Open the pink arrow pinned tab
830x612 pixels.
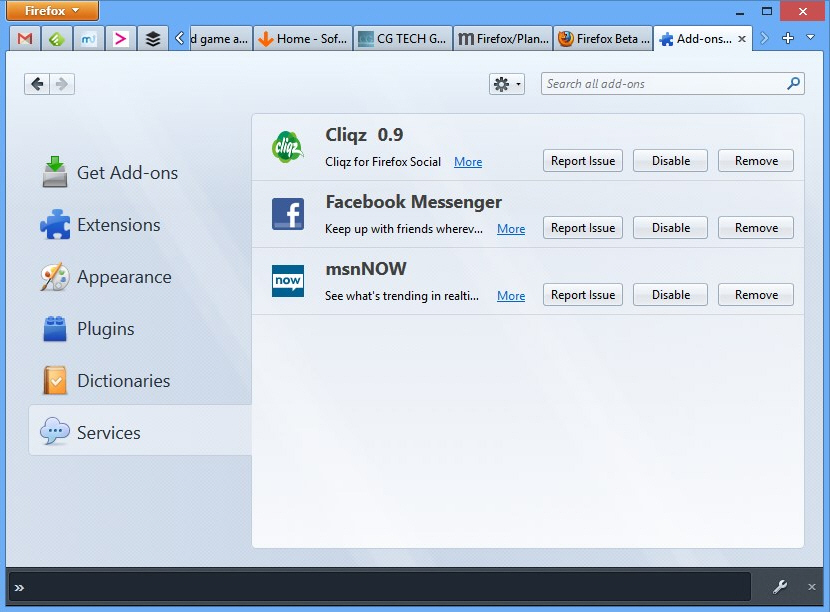[x=121, y=39]
